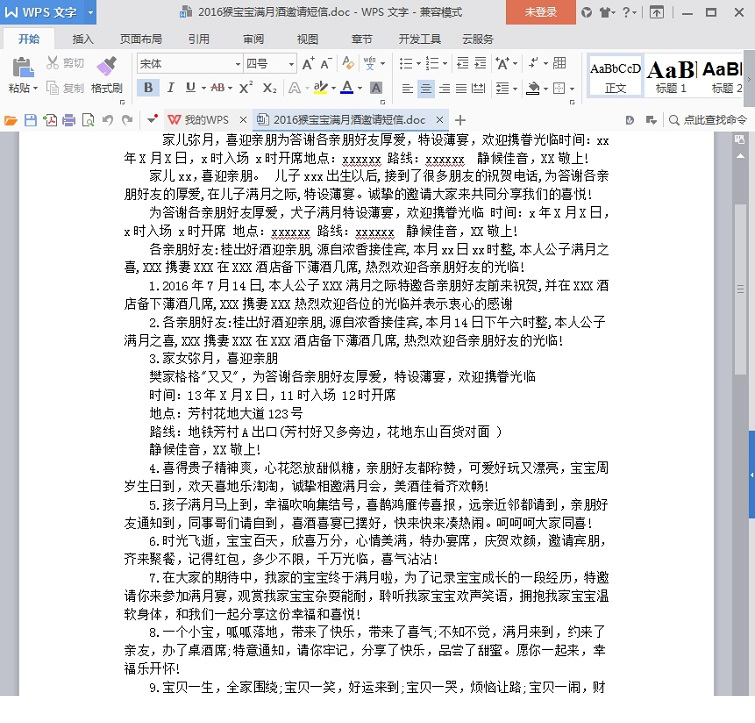Undo the last action
This screenshot has width=755, height=723.
[x=107, y=120]
